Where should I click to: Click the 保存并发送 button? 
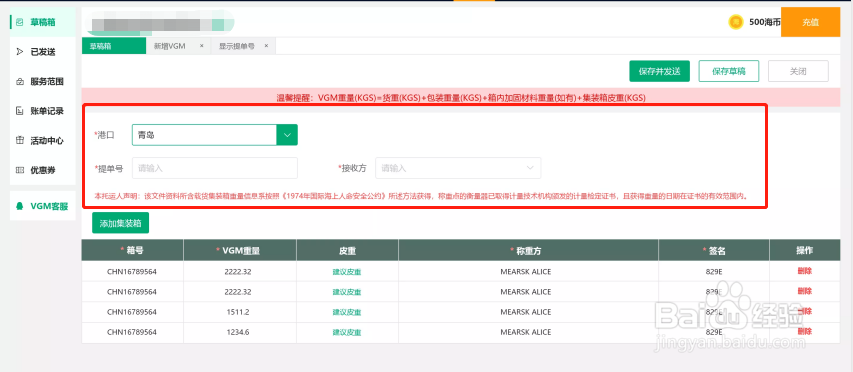(659, 71)
